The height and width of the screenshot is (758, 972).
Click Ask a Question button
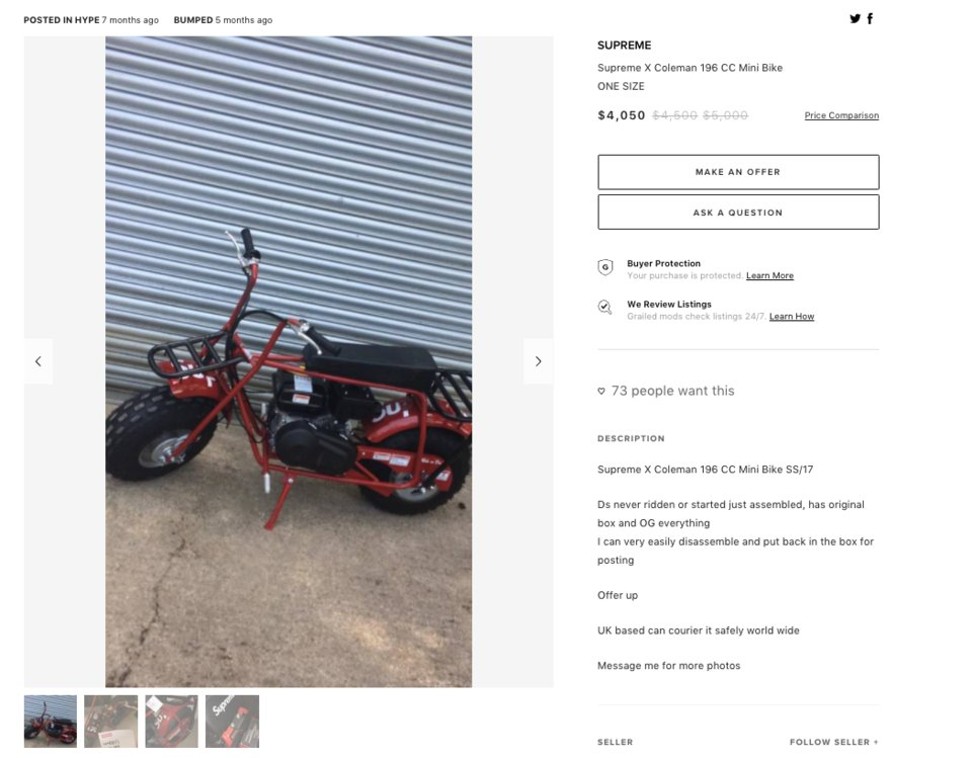click(x=738, y=213)
